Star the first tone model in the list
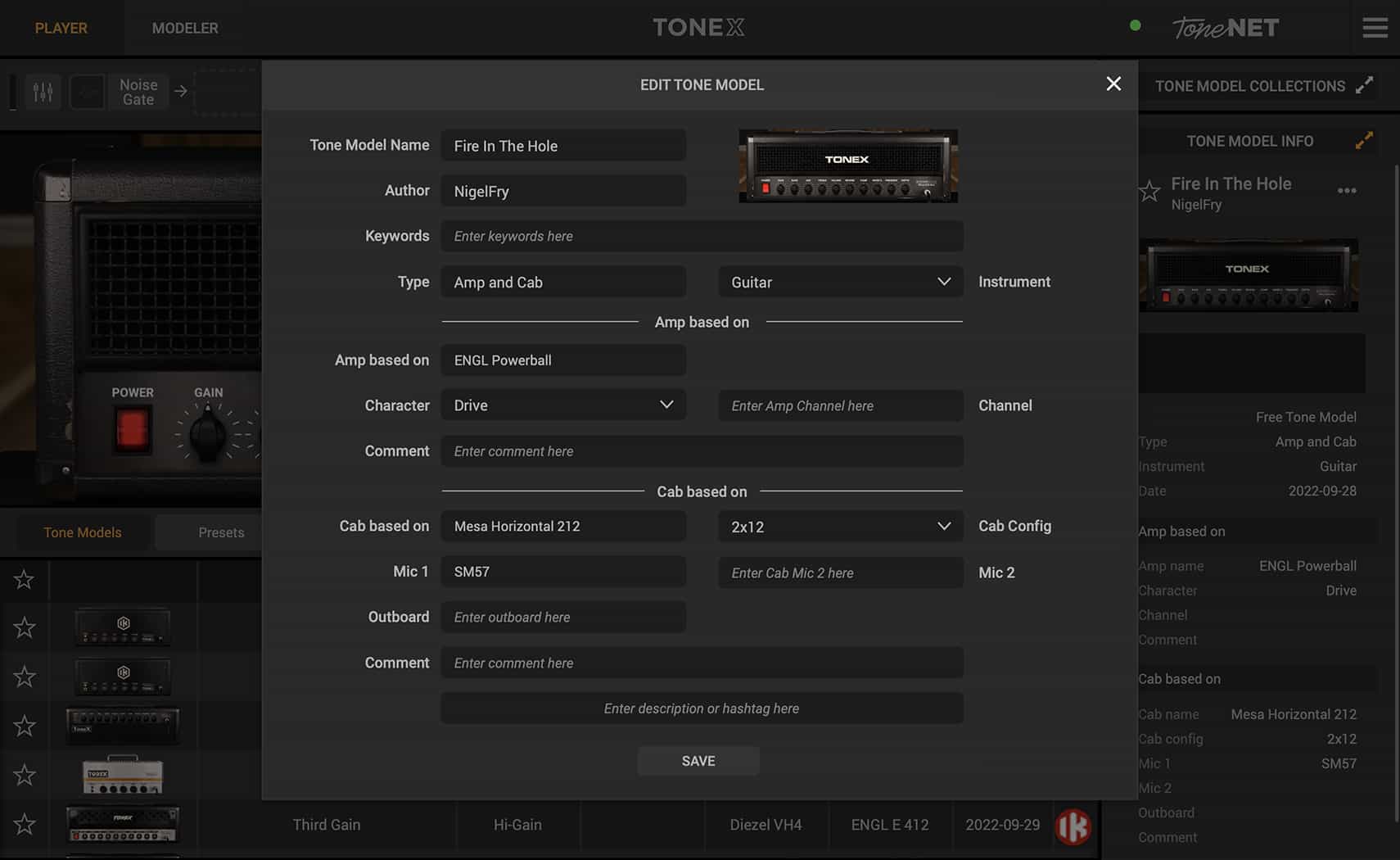The height and width of the screenshot is (860, 1400). click(x=25, y=580)
